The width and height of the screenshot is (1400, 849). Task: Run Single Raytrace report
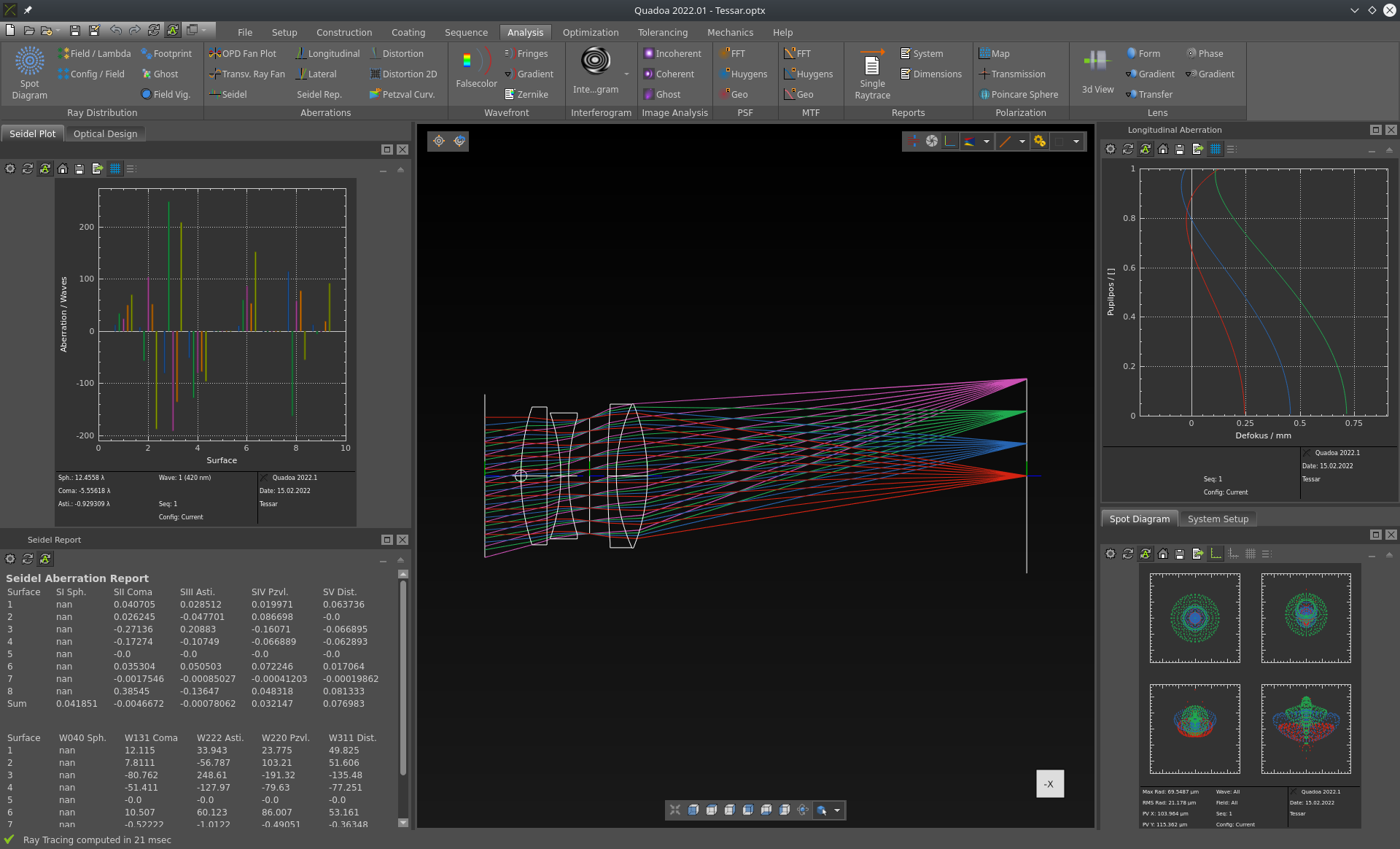point(872,73)
